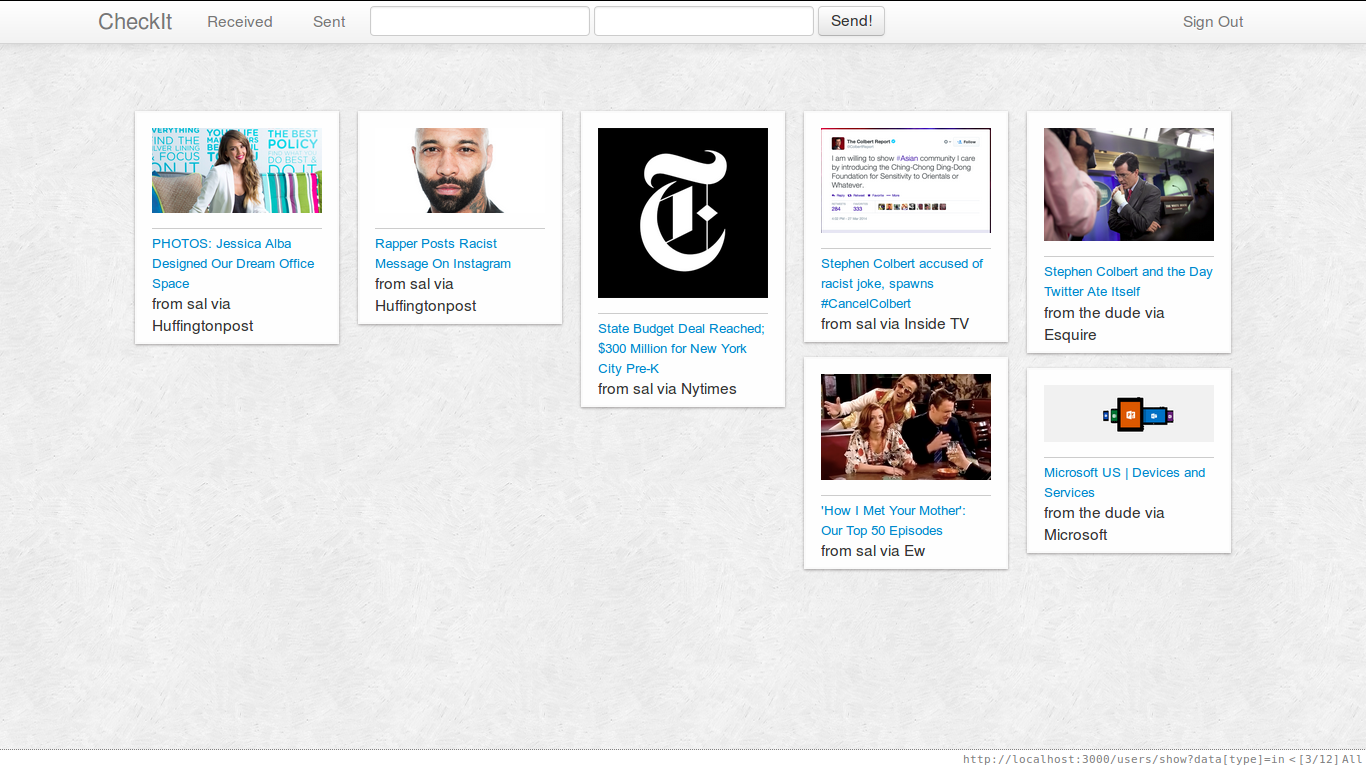Open State Budget Deal Reached article link
1366x768 pixels.
tap(682, 349)
